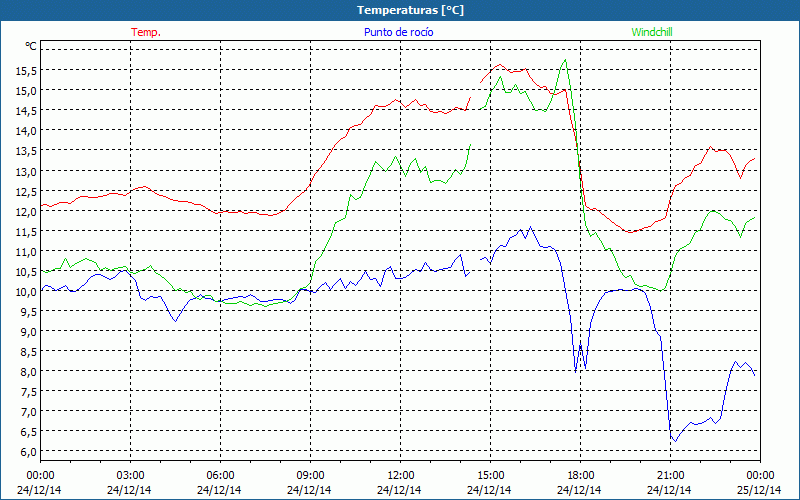Click the 12,0 y-axis value
Screen dimensions: 800x500
[27, 211]
